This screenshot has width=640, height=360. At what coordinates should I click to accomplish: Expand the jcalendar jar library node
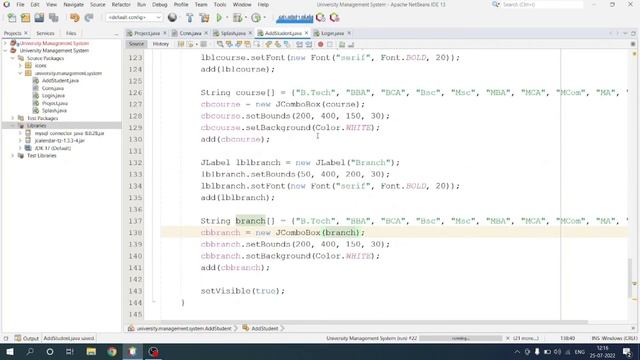coord(20,141)
